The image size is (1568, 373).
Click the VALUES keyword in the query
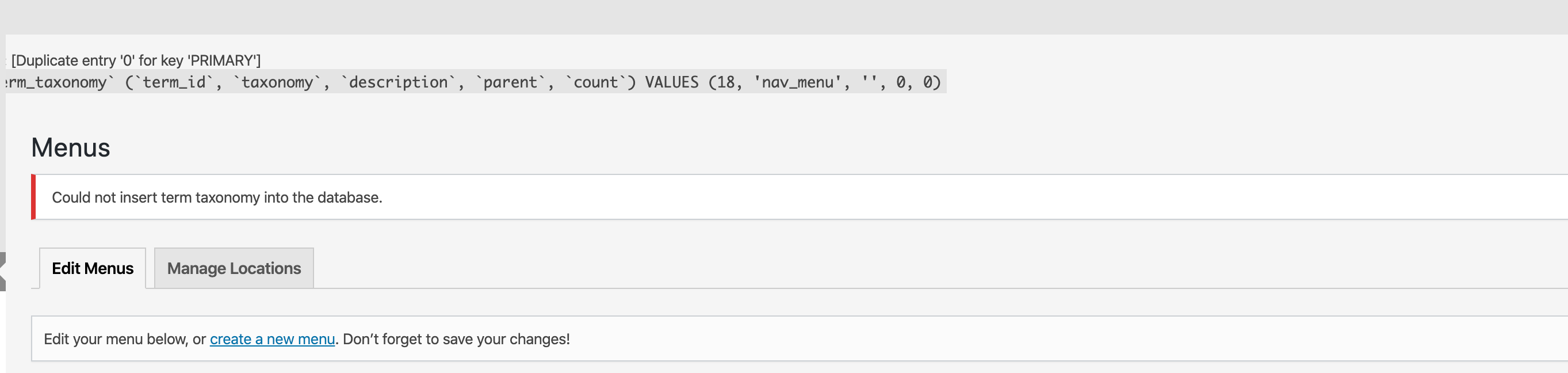671,82
